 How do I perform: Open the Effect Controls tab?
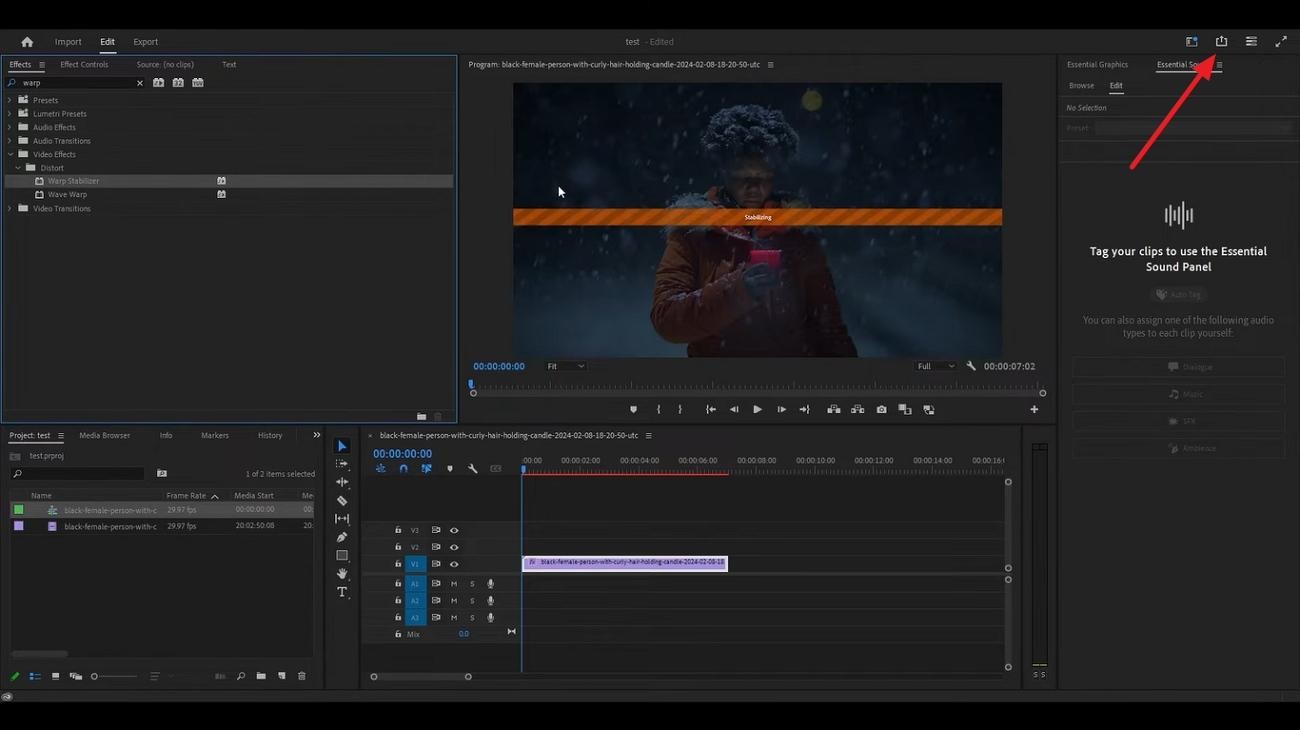84,65
